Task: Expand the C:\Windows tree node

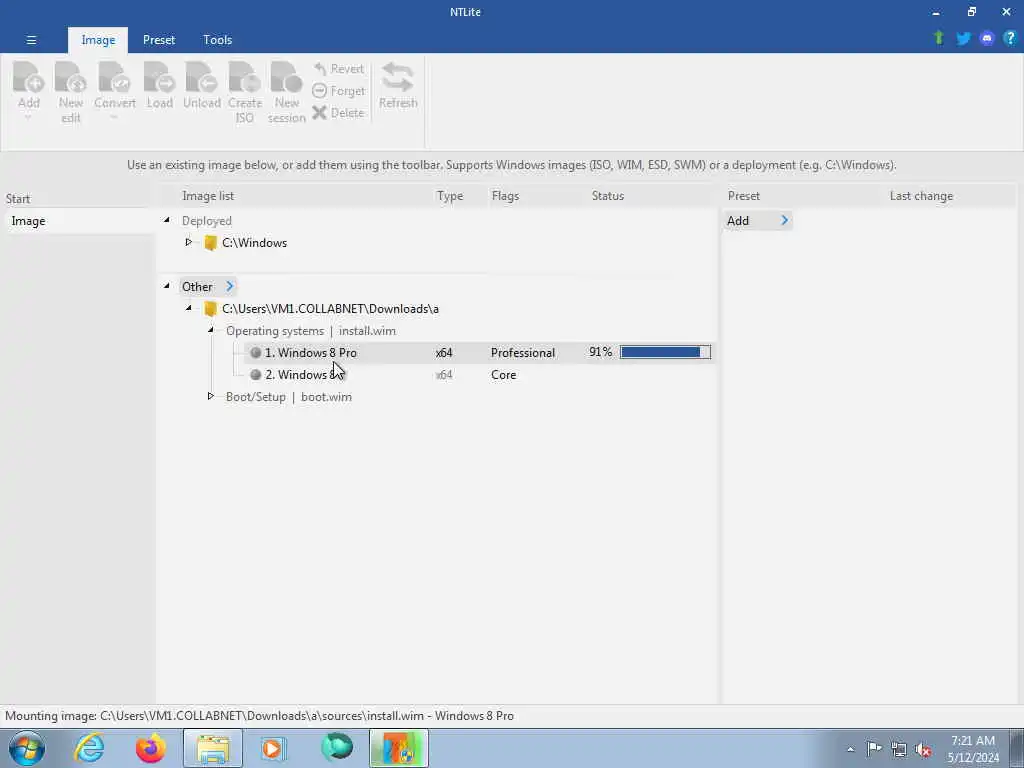Action: (x=189, y=242)
